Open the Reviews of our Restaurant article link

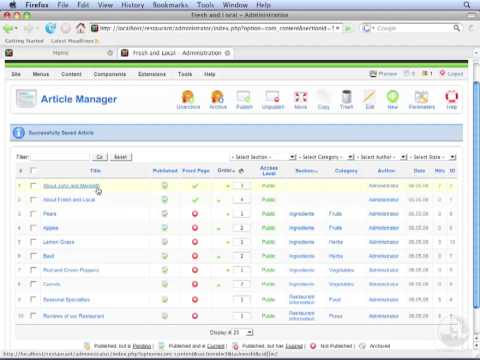click(x=73, y=316)
